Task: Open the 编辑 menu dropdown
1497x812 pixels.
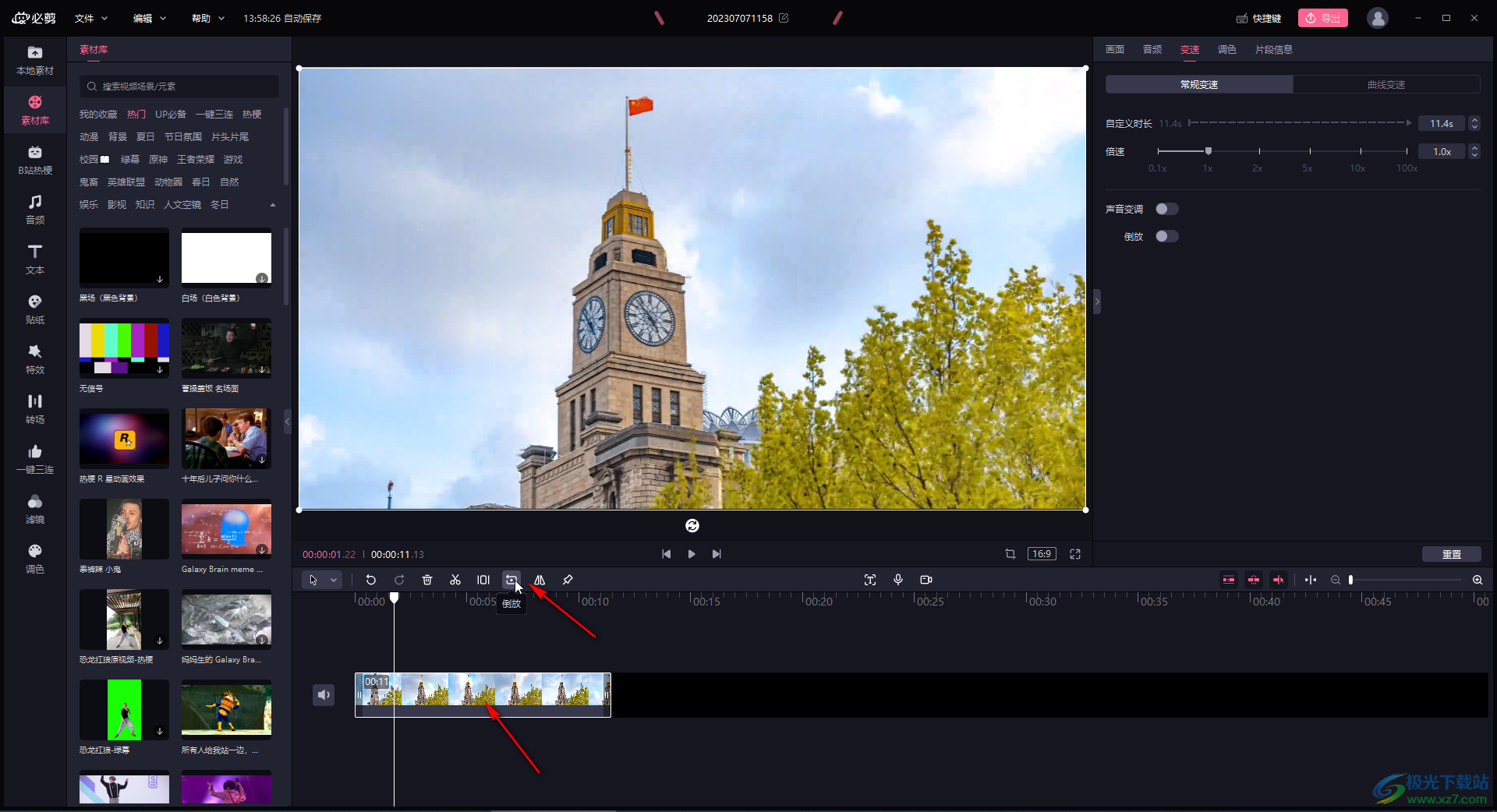Action: tap(150, 18)
